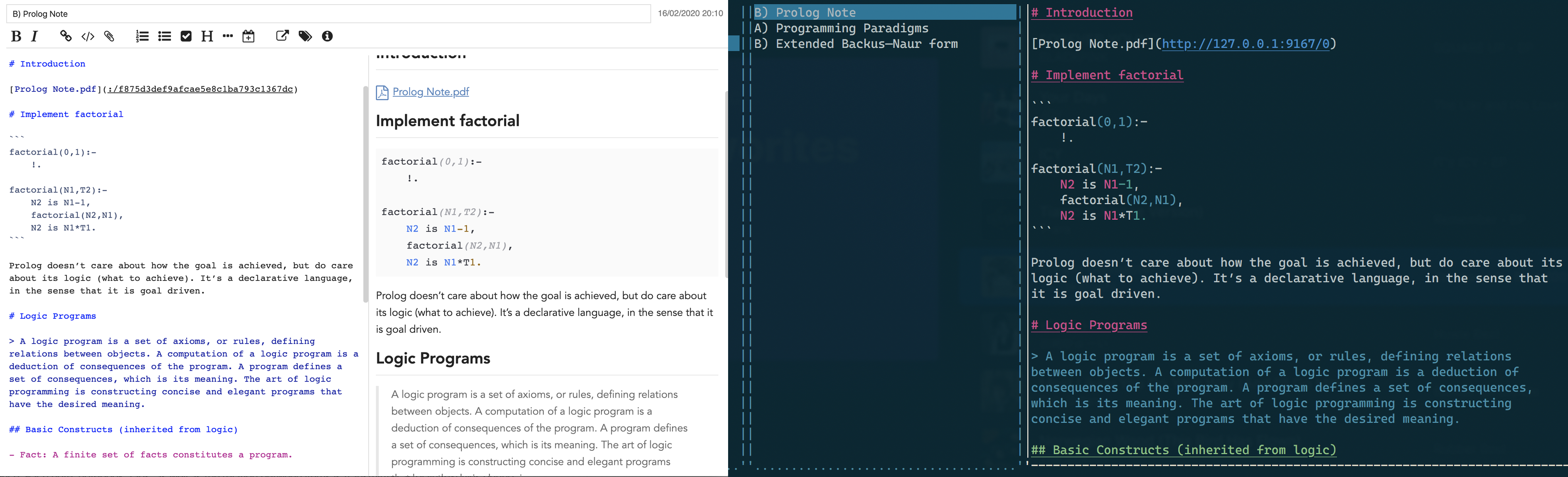The height and width of the screenshot is (477, 1568).
Task: Click the markdown editor pane scrollbar
Action: click(x=366, y=195)
